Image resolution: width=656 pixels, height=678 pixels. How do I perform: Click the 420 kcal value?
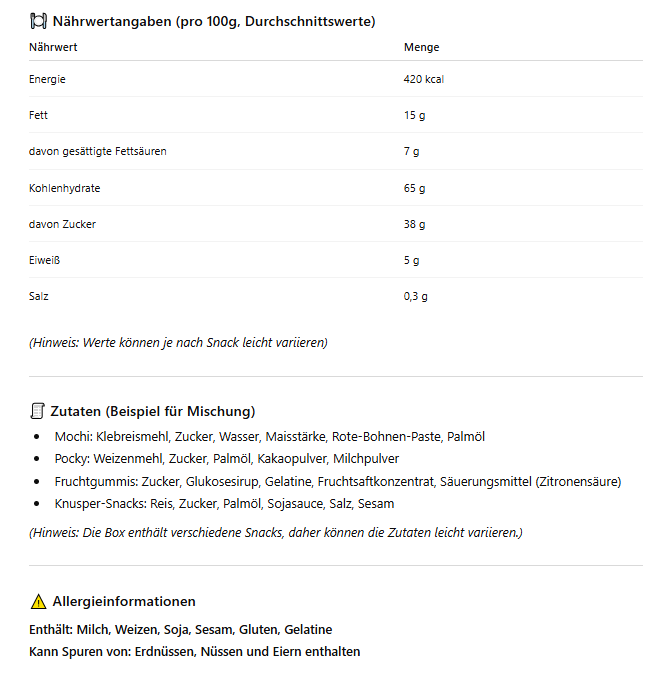coord(423,79)
